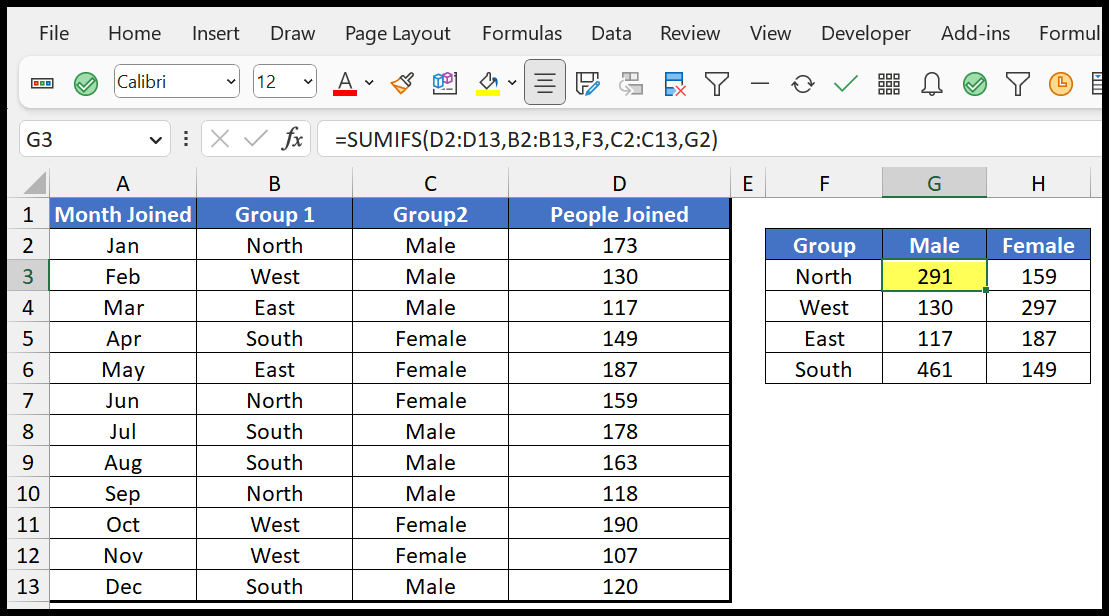Open fill color dropdown arrow
Screen dimensions: 1109x616
[x=512, y=83]
